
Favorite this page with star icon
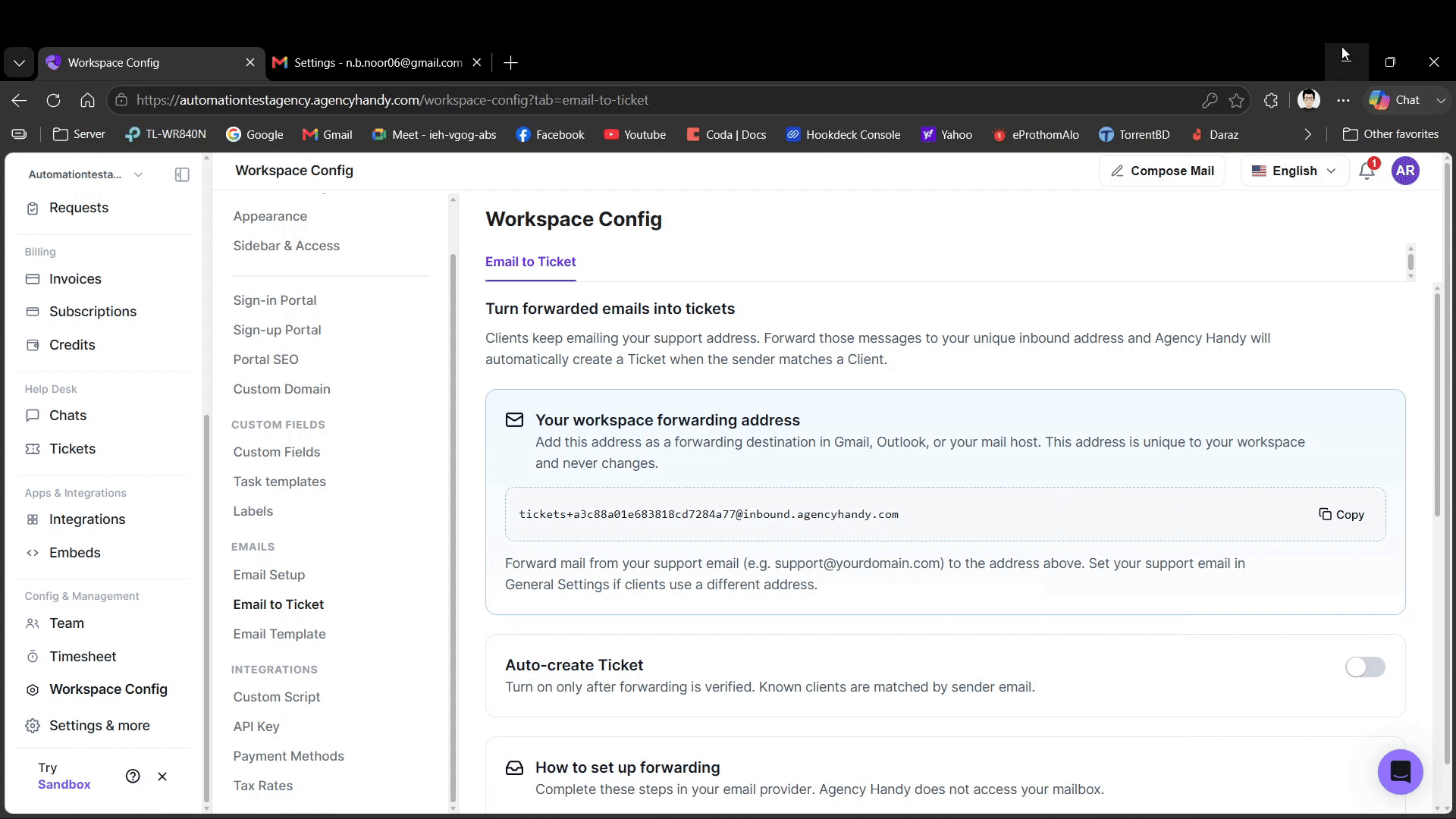(1237, 100)
